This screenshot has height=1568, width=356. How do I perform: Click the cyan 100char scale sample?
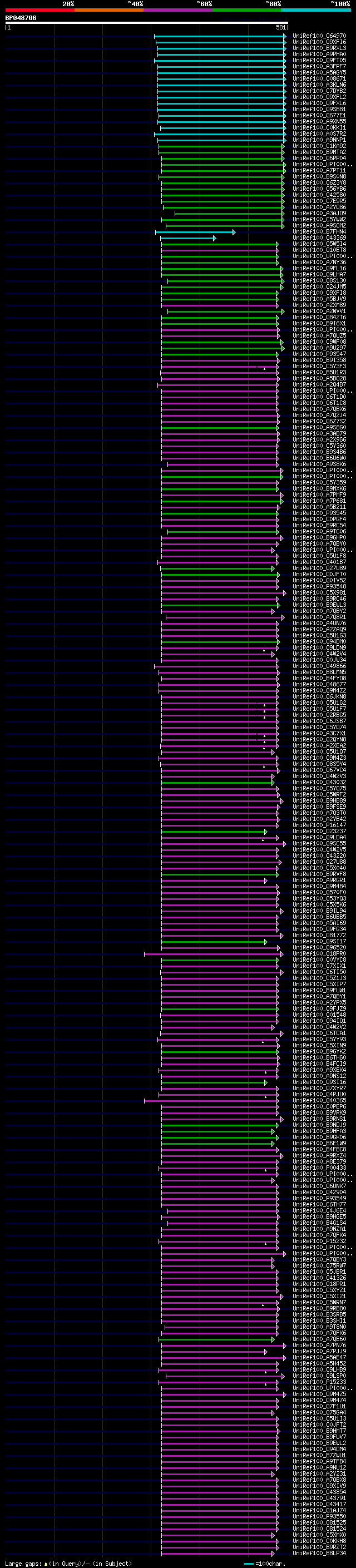pyautogui.click(x=248, y=1564)
